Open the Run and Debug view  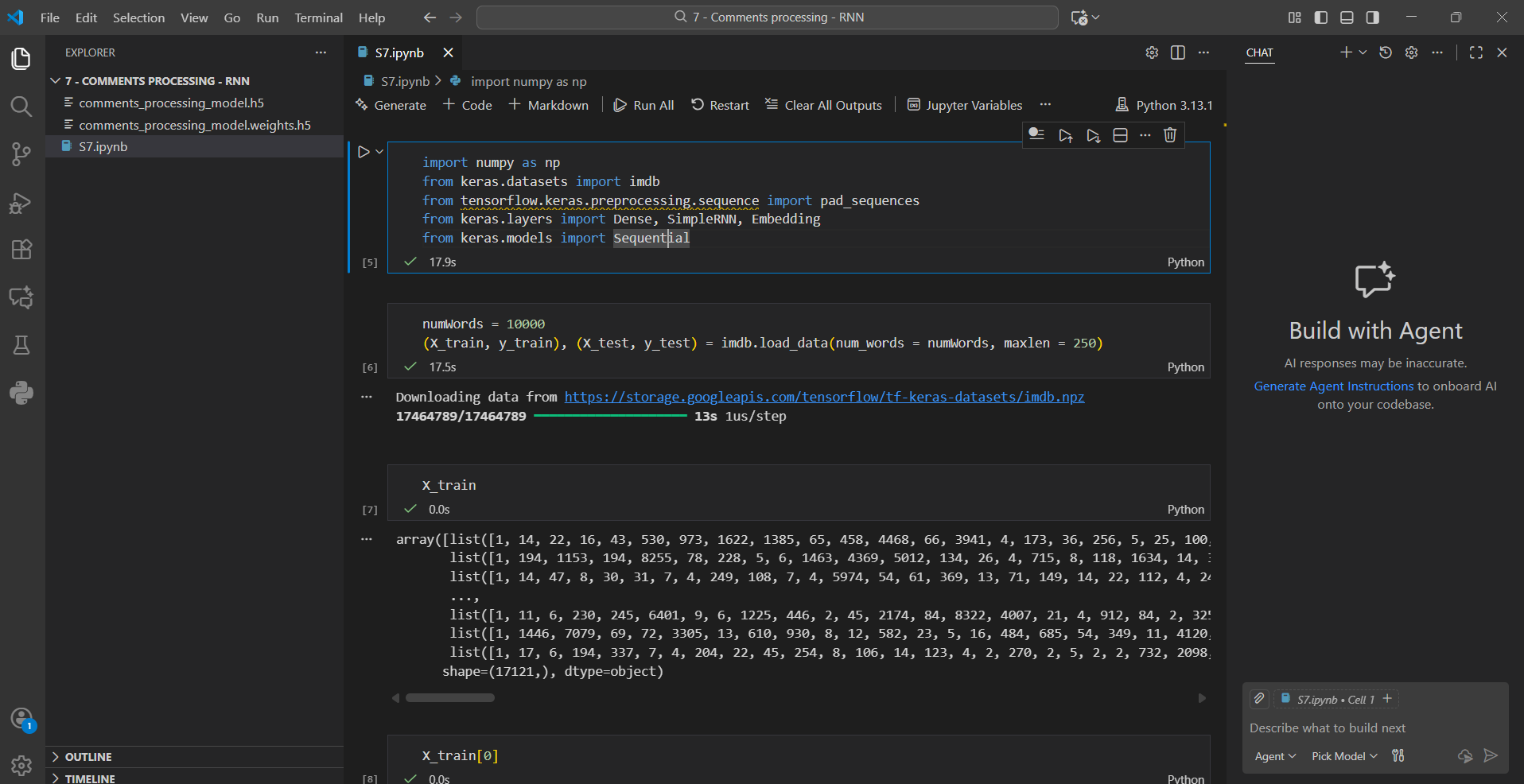21,203
